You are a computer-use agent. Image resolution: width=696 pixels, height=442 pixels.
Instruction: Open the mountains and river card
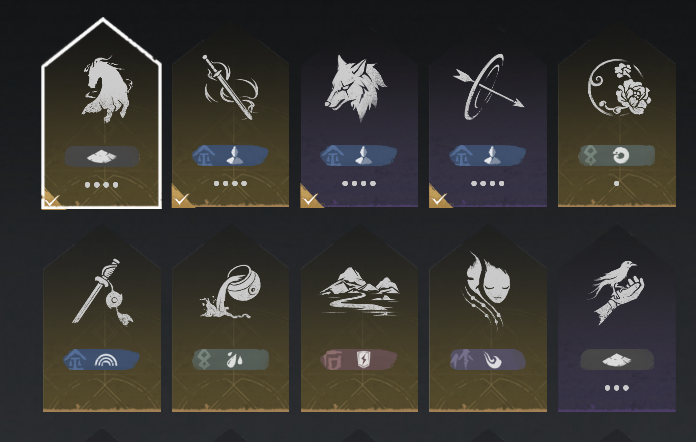[x=359, y=318]
